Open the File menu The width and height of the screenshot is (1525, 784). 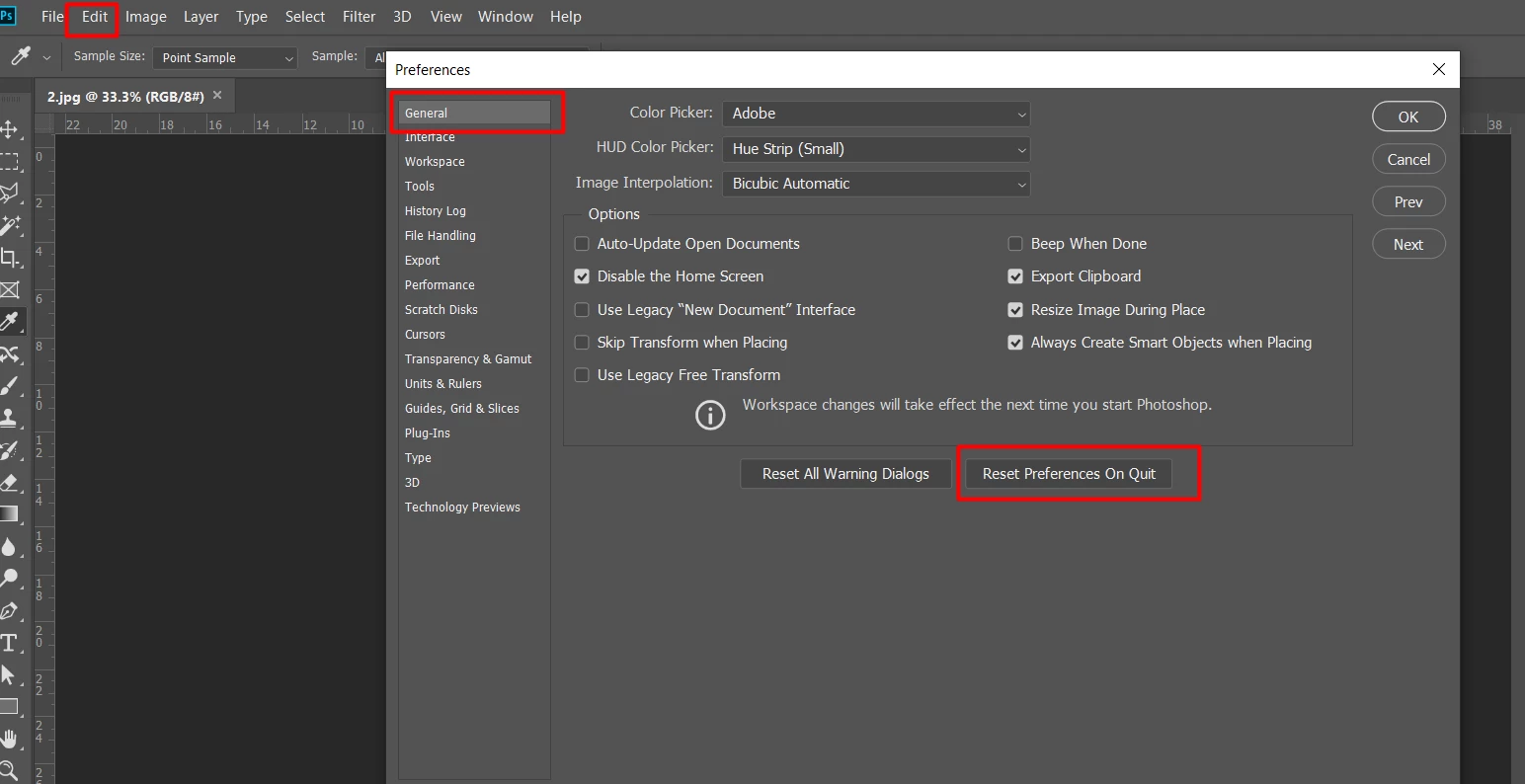[x=52, y=17]
